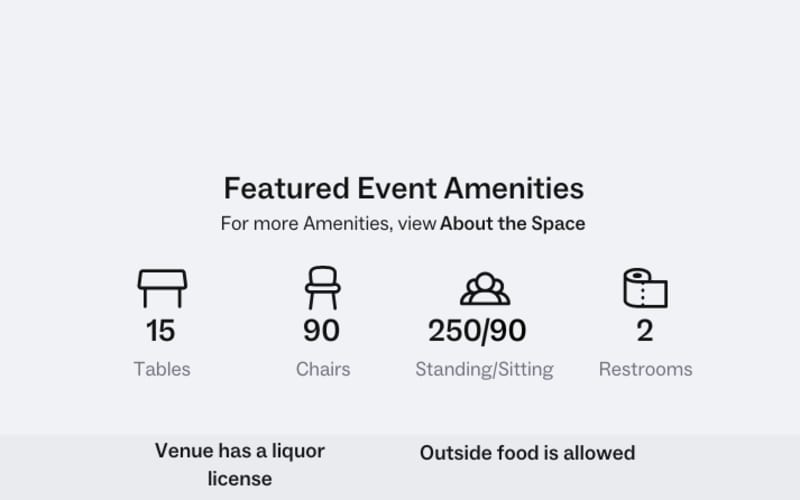
Task: Click the 250/90 capacity number
Action: [x=477, y=331]
